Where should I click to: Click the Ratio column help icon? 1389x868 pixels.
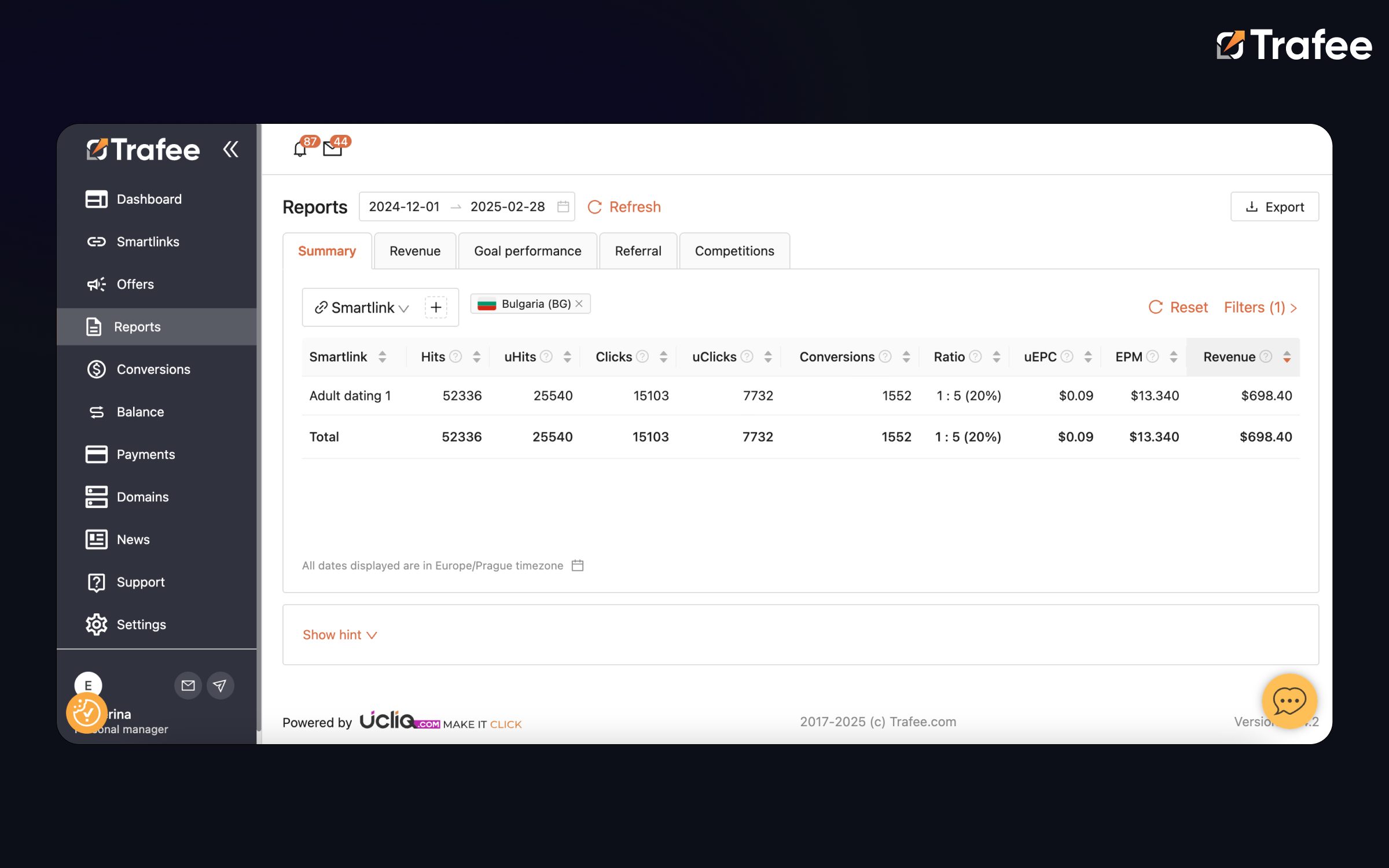coord(975,356)
